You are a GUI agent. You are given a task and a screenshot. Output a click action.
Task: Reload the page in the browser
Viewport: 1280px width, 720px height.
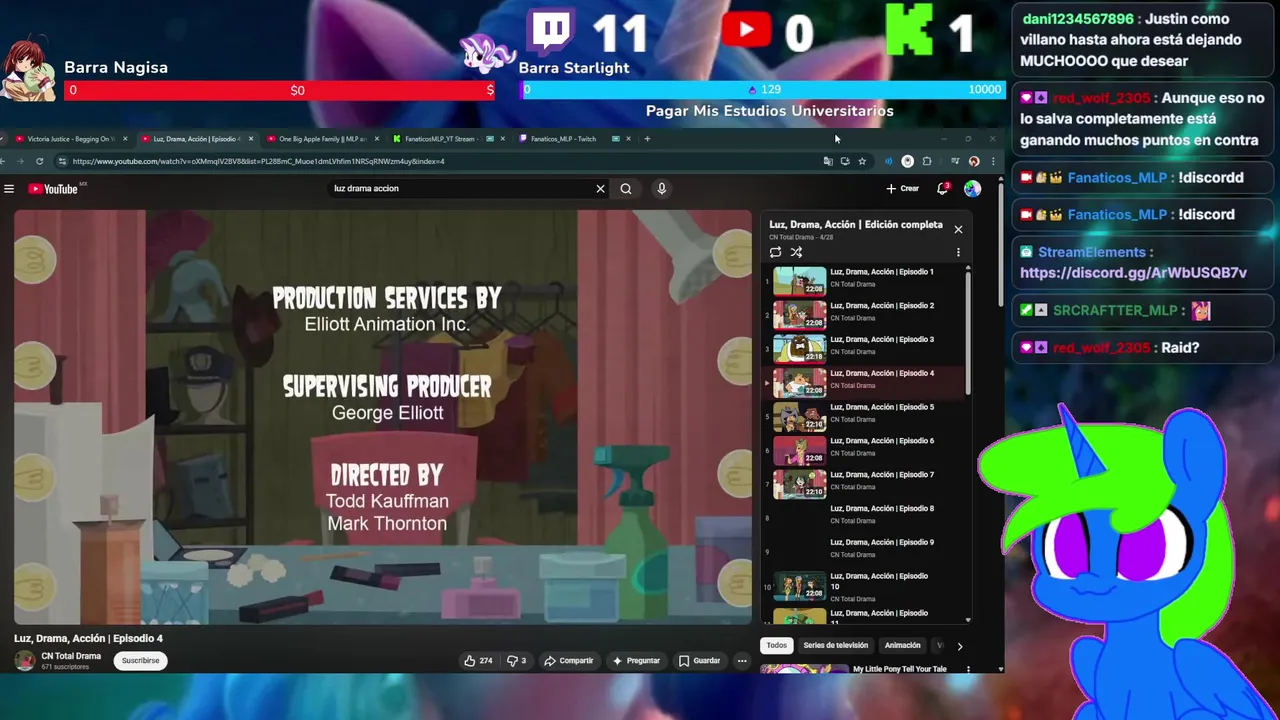[40, 161]
